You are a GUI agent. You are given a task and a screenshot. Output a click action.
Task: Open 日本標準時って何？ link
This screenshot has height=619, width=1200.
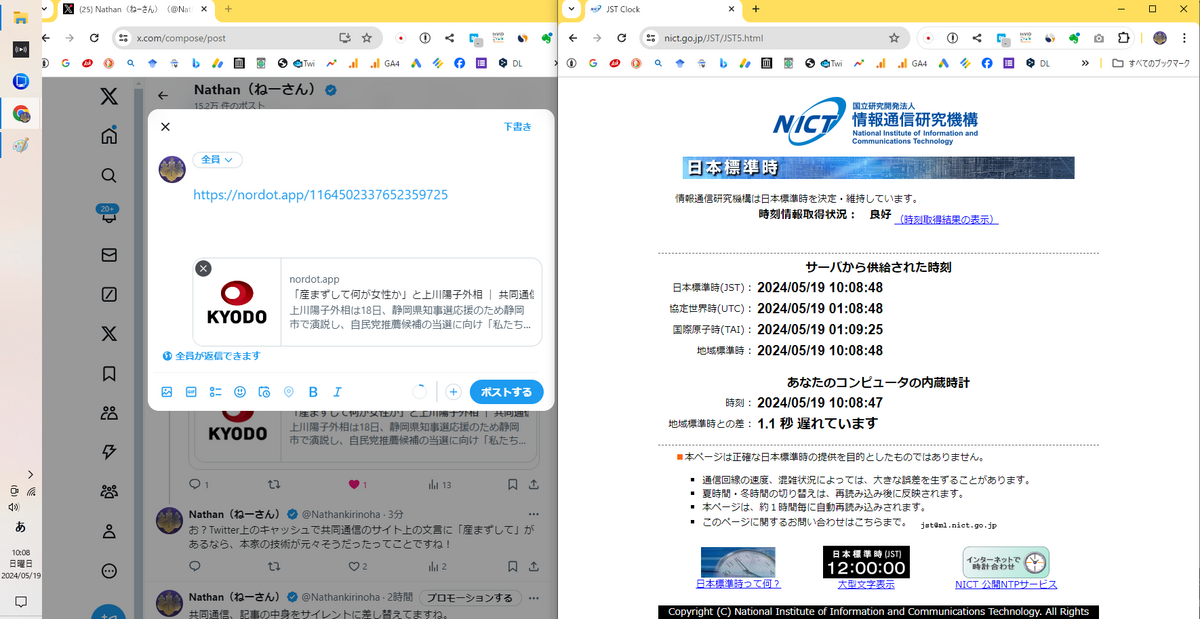click(738, 584)
